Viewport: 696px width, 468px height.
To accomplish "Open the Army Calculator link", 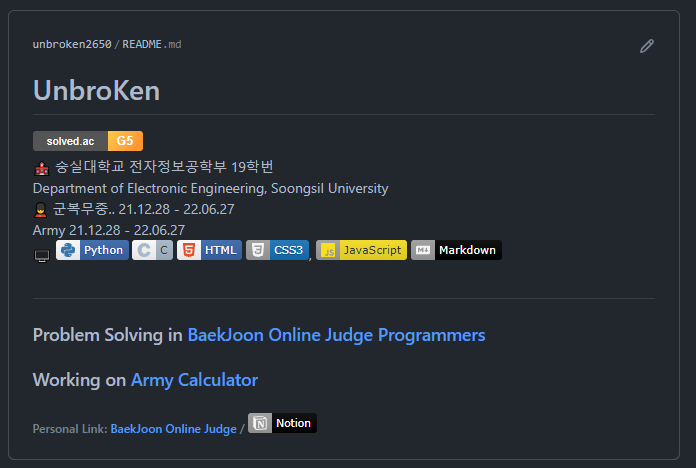I will click(x=194, y=380).
